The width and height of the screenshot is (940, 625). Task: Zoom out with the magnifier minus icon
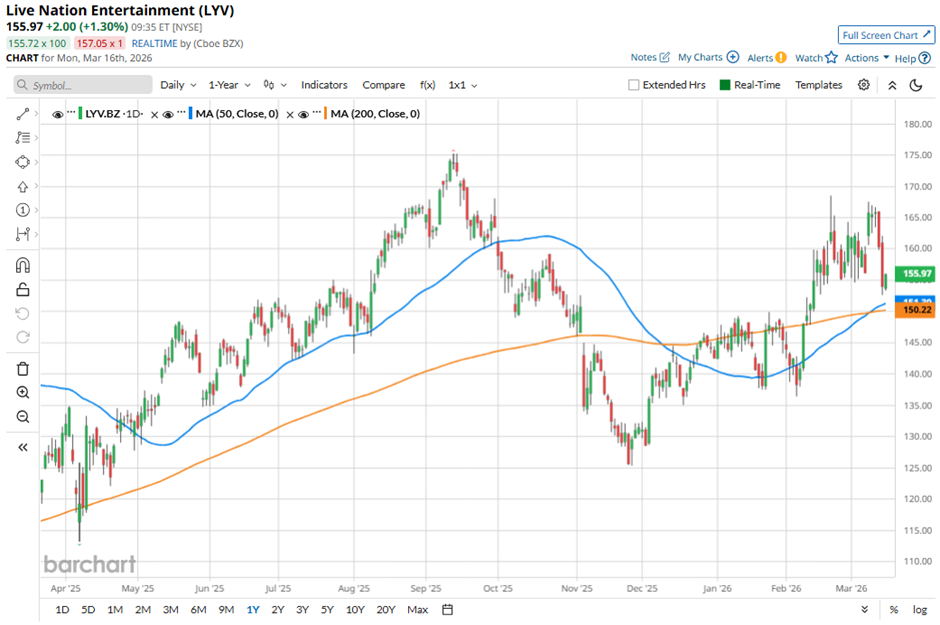coord(22,416)
